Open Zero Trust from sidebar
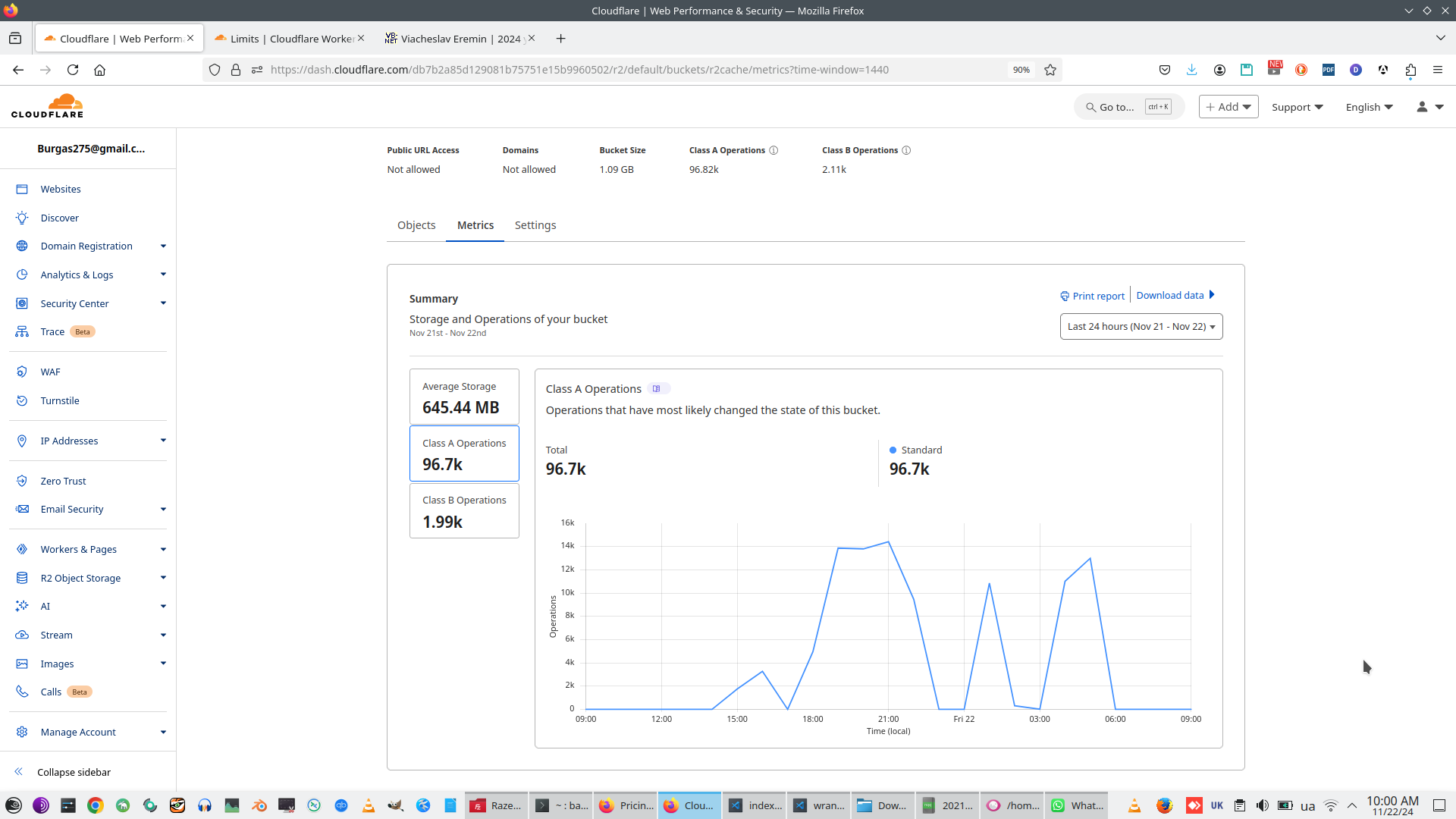The width and height of the screenshot is (1456, 819). tap(63, 482)
